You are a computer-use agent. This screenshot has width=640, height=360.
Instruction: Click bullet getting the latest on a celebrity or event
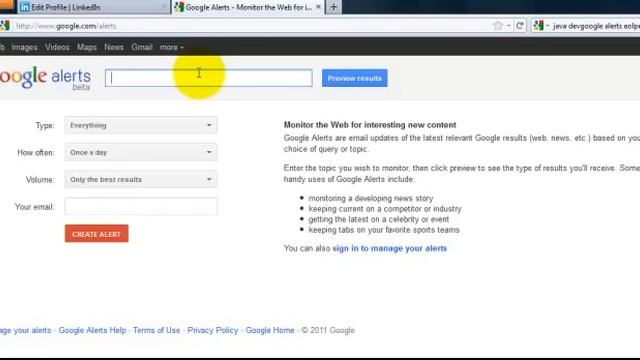(x=378, y=220)
